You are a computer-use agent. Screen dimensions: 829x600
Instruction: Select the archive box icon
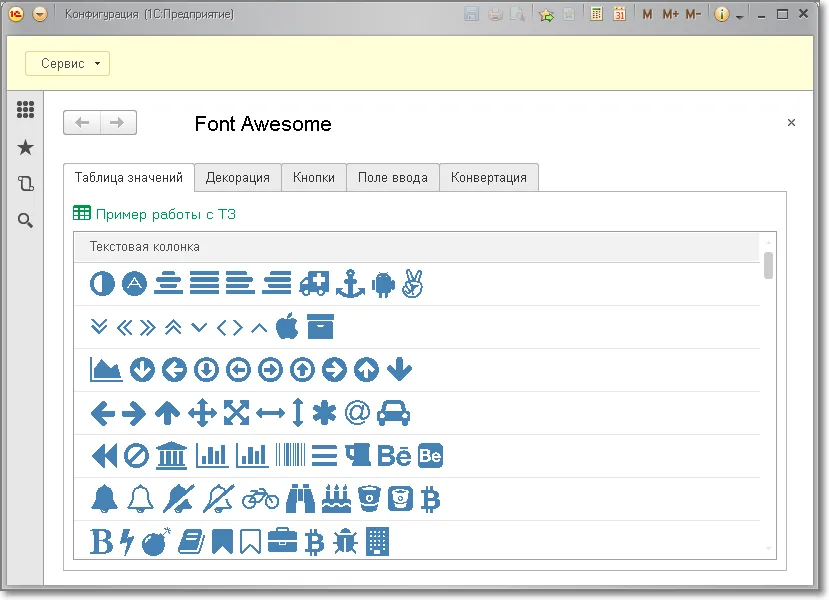click(x=320, y=327)
